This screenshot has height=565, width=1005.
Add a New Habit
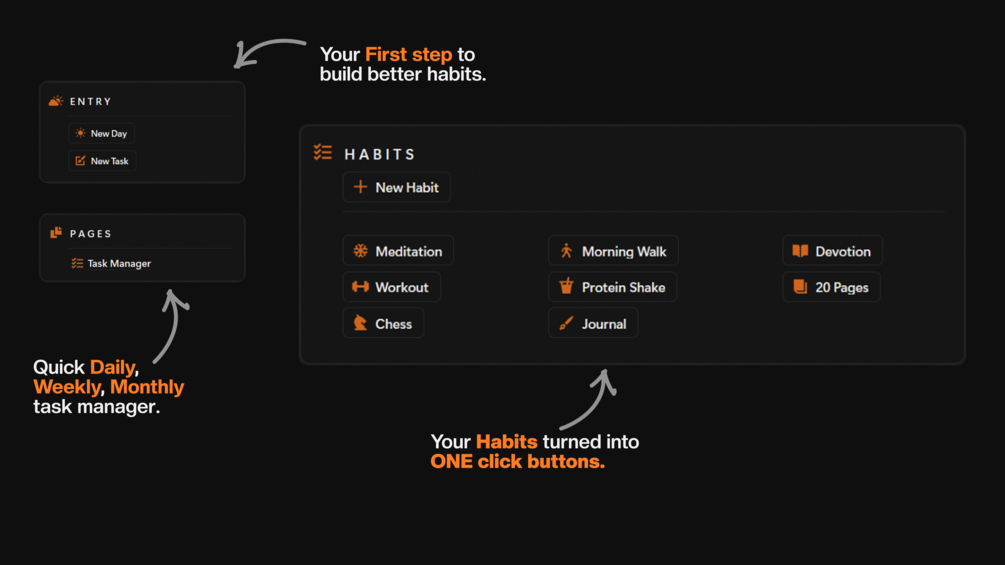pyautogui.click(x=397, y=187)
